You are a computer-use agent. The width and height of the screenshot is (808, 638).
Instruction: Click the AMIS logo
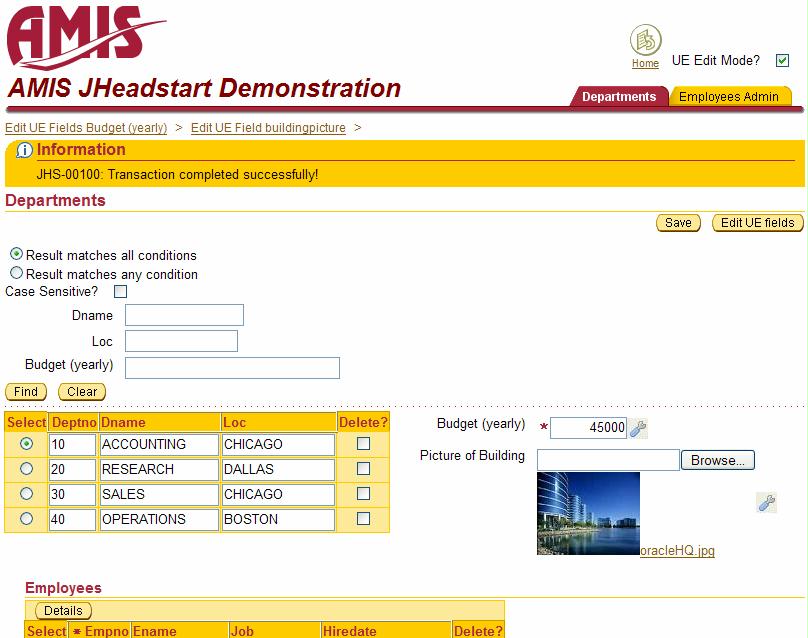tap(85, 36)
